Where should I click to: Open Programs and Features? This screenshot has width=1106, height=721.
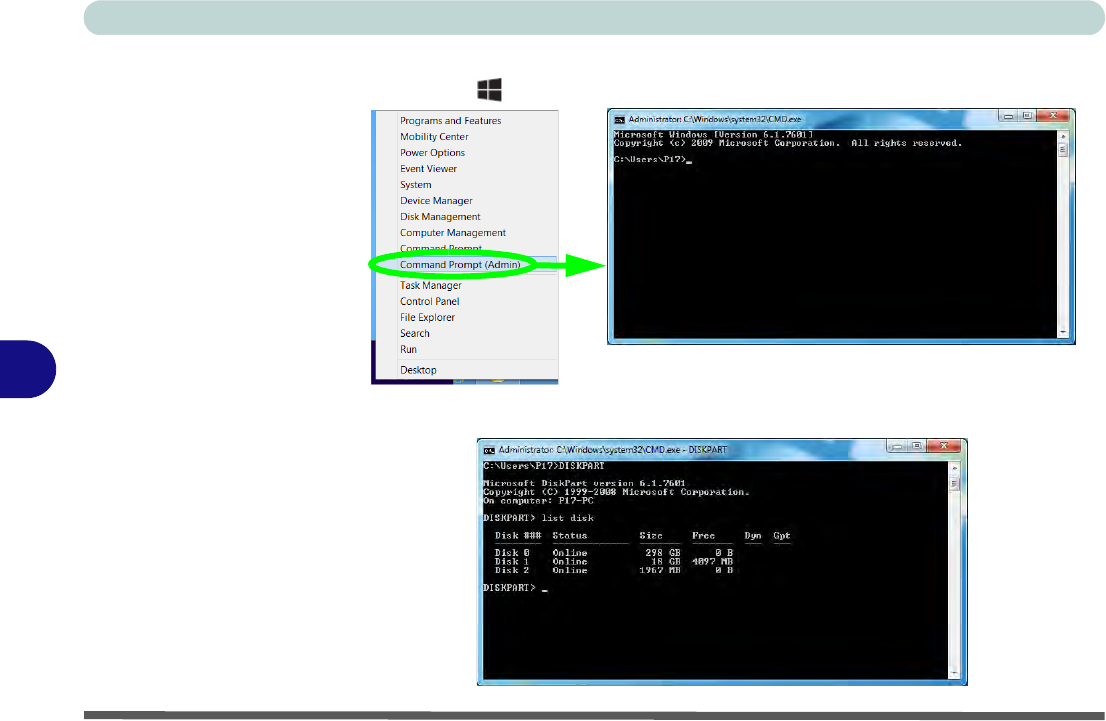point(450,121)
